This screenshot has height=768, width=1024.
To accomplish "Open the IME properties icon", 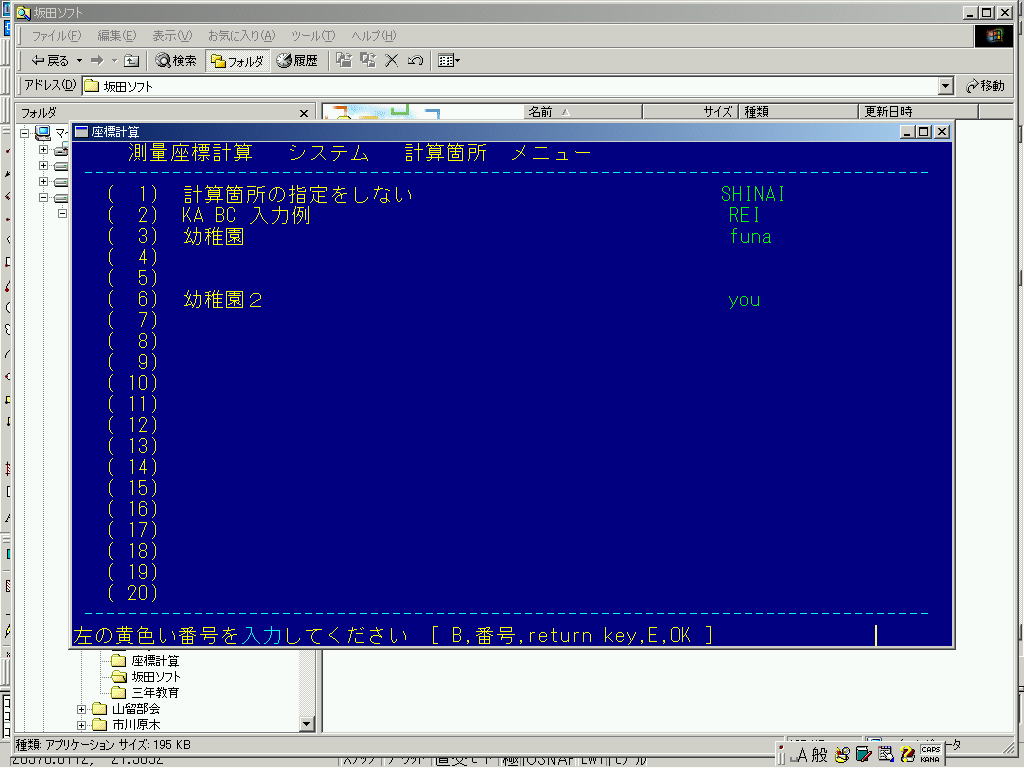I will [886, 755].
